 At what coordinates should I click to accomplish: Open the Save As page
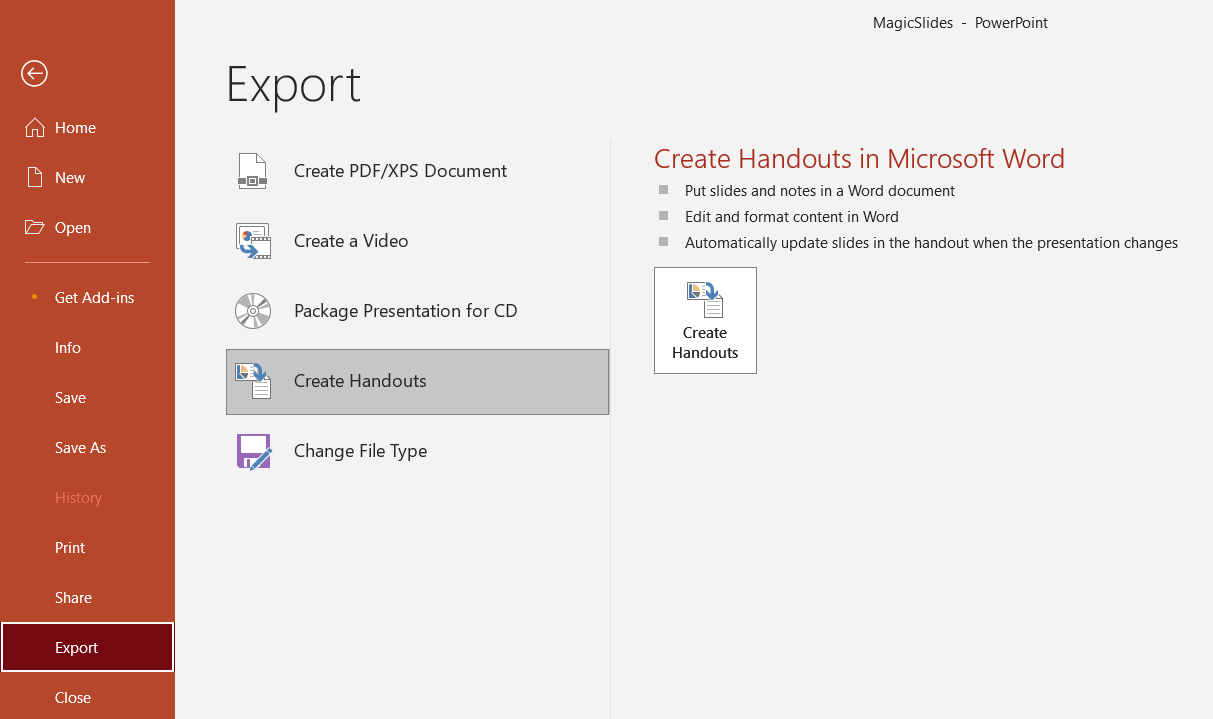80,448
